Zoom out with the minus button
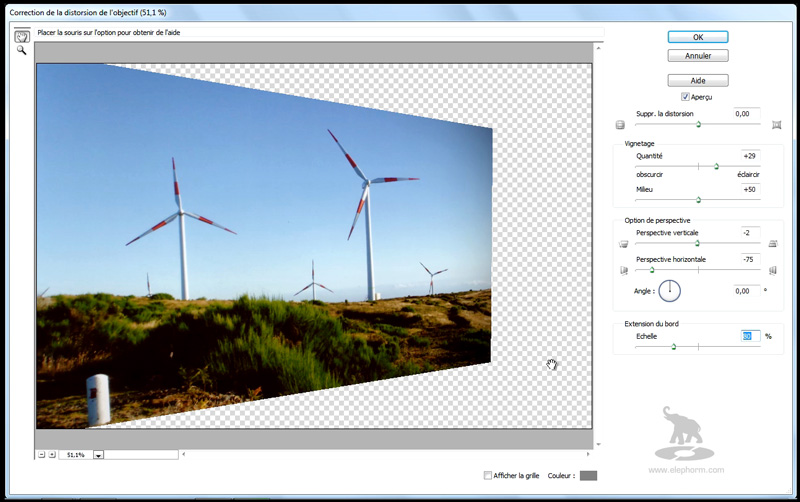Viewport: 800px width, 502px height. (42, 455)
